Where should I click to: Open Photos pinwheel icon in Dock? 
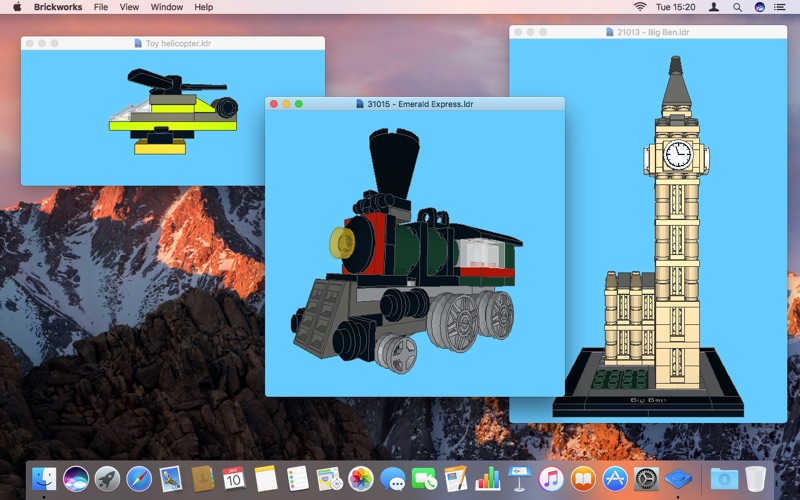[x=361, y=479]
